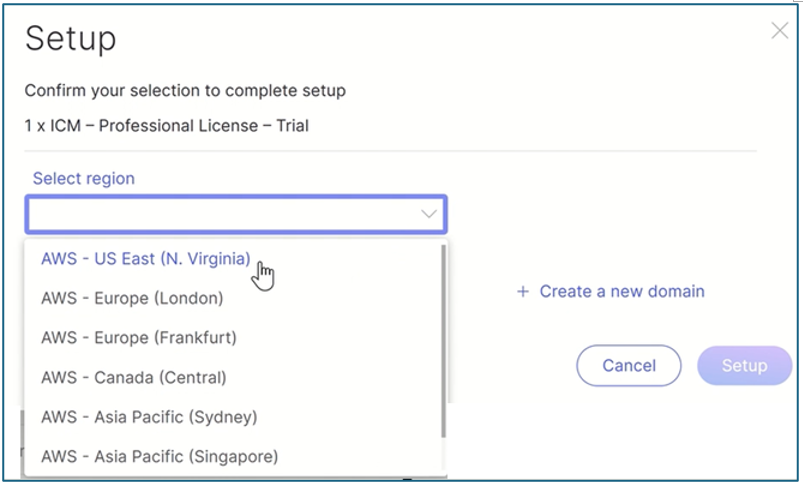Click the divider line under the license text
Screen dimensions: 803x487
point(390,151)
